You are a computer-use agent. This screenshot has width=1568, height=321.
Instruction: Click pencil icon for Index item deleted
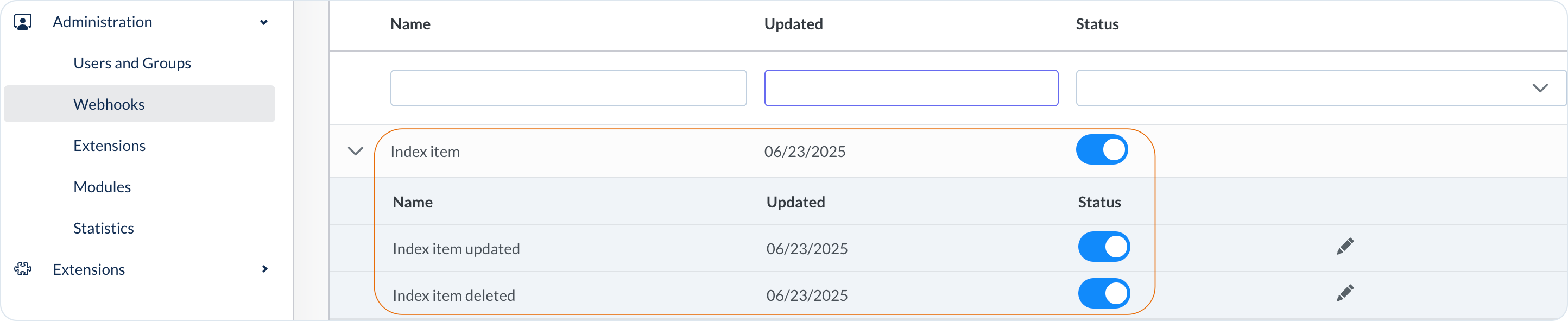(1345, 293)
